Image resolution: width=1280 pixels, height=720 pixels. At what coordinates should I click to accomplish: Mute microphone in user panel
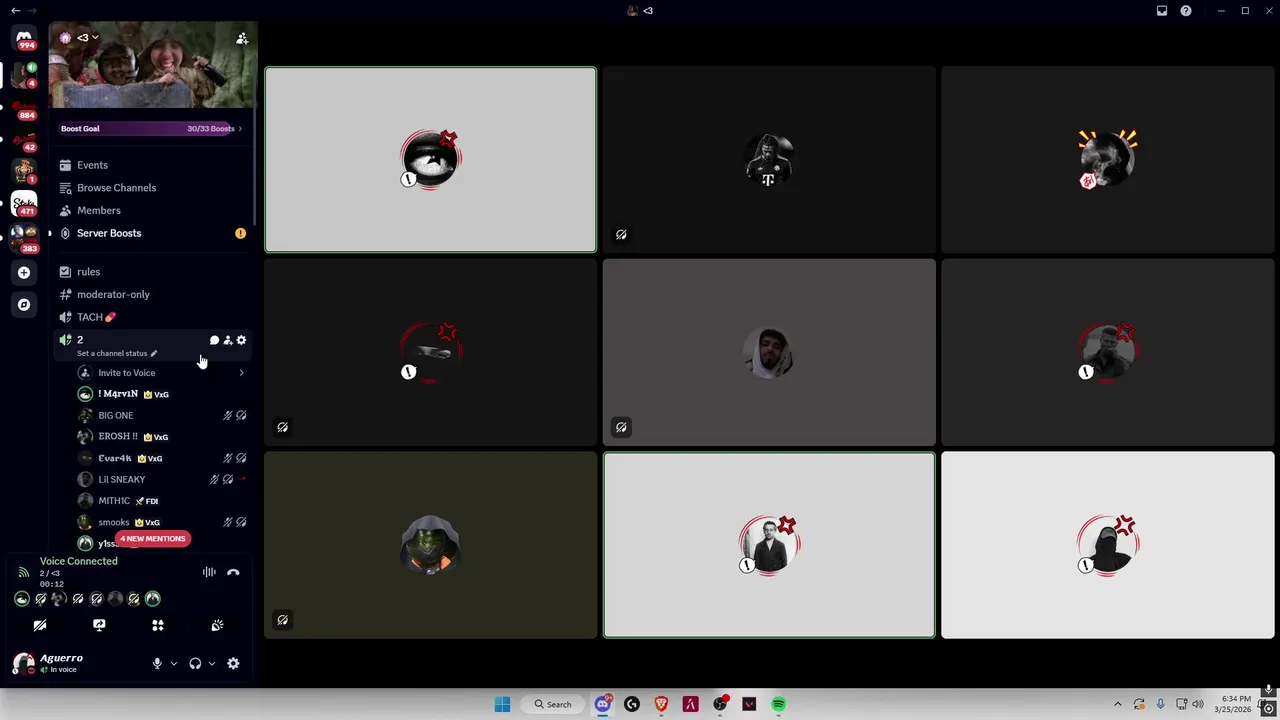(x=157, y=664)
